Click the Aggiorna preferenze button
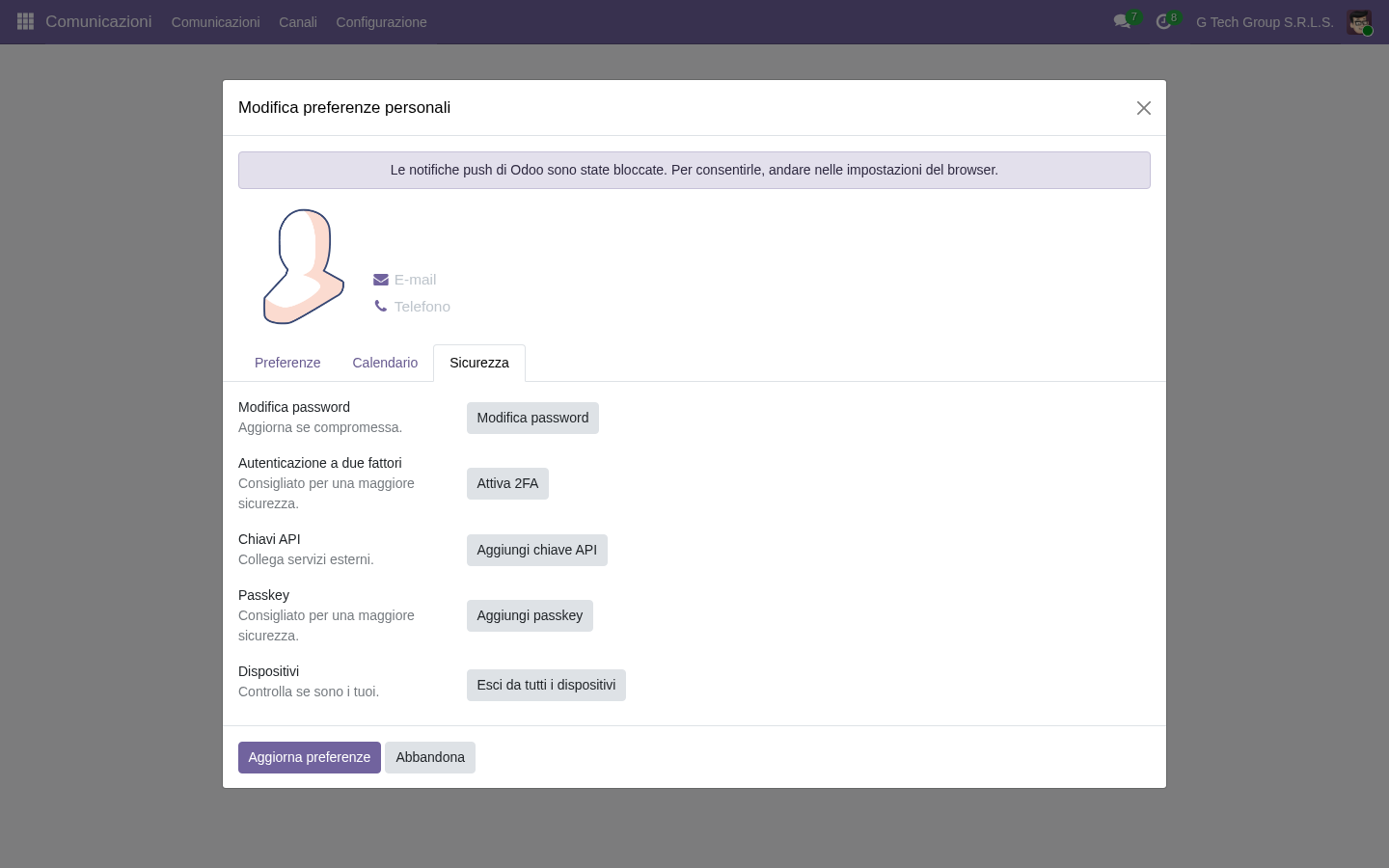Image resolution: width=1389 pixels, height=868 pixels. click(x=310, y=757)
